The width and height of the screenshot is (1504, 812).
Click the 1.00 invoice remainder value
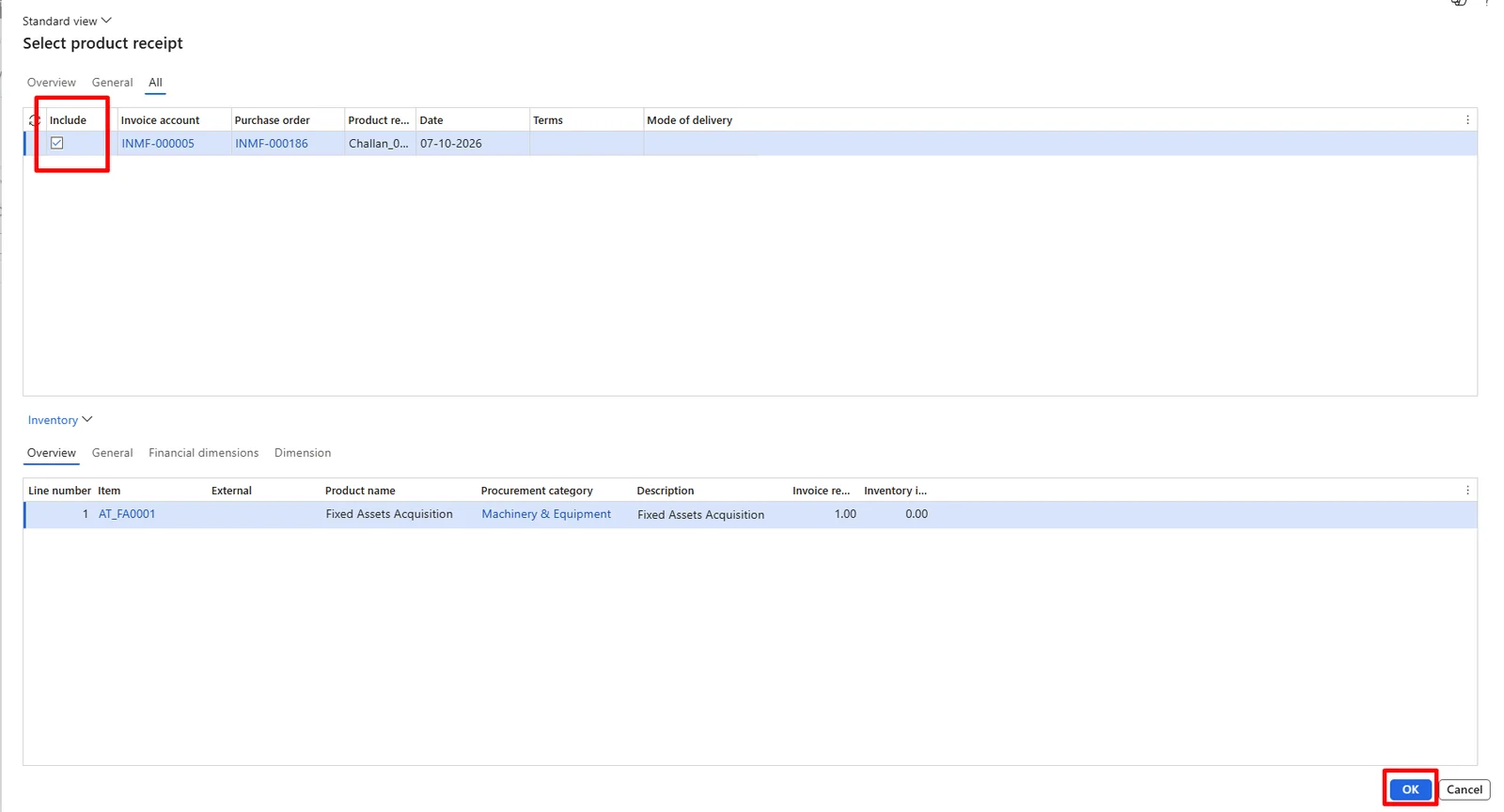click(845, 514)
